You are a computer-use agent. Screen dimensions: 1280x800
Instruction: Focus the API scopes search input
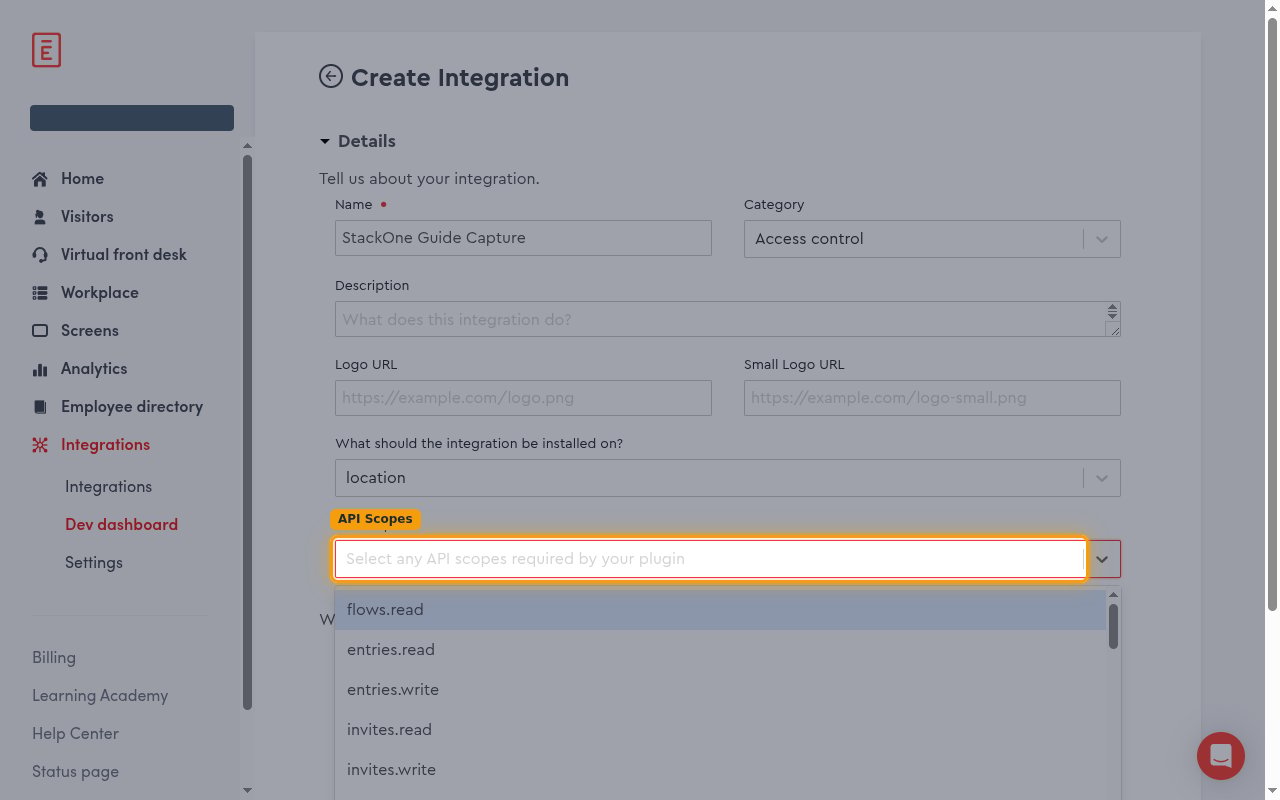click(x=710, y=559)
